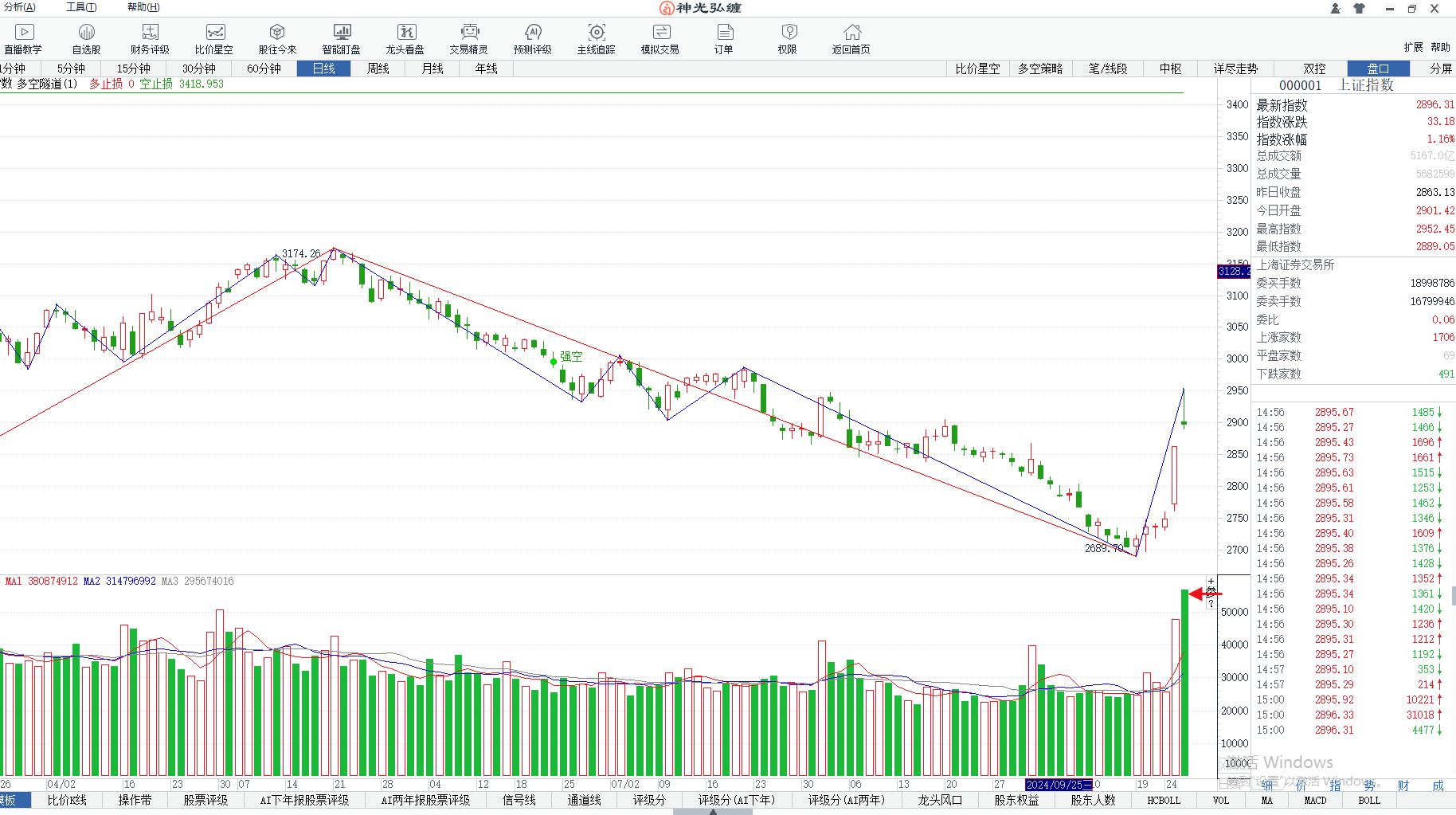Image resolution: width=1456 pixels, height=815 pixels.
Task: Select the AI两年报股票评级 indicator tab
Action: coord(425,800)
